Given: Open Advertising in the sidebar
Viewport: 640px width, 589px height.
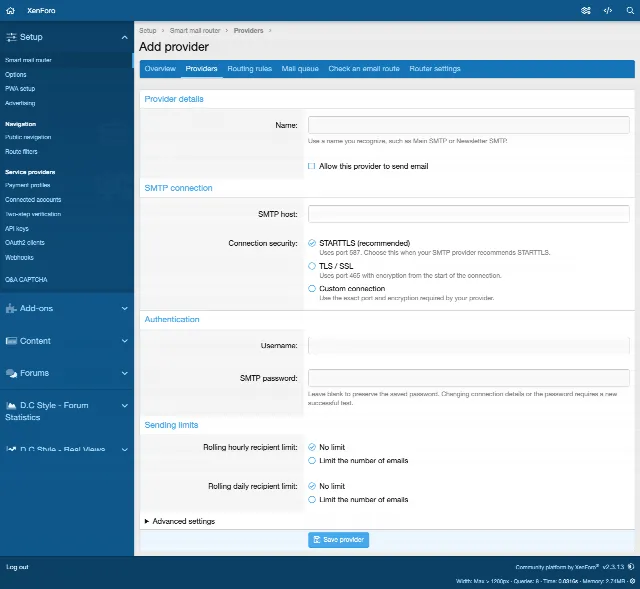Looking at the screenshot, I should click(20, 103).
